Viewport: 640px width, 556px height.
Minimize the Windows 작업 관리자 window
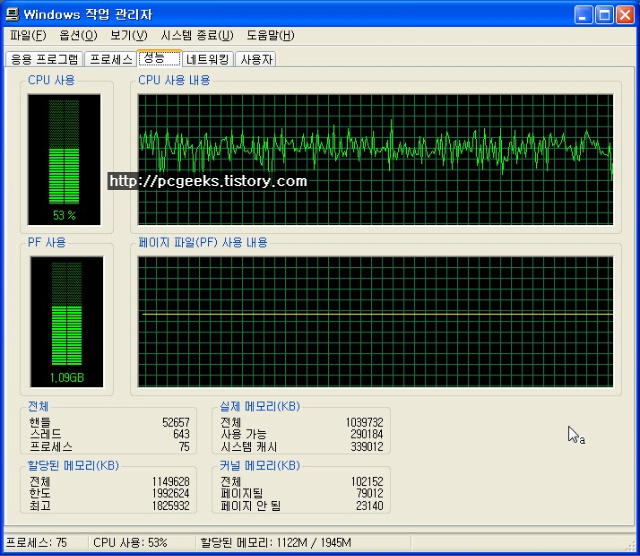(584, 15)
